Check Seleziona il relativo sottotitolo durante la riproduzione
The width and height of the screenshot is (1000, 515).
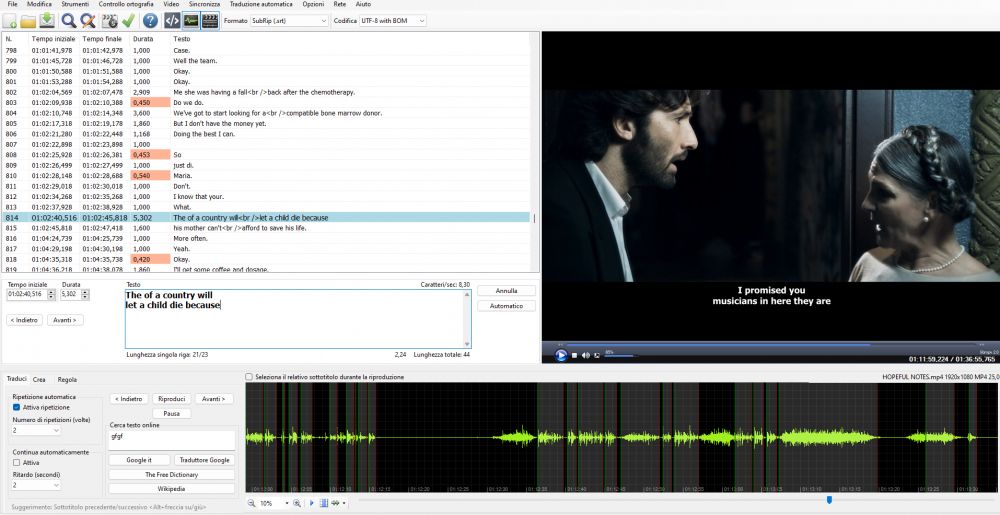point(249,377)
